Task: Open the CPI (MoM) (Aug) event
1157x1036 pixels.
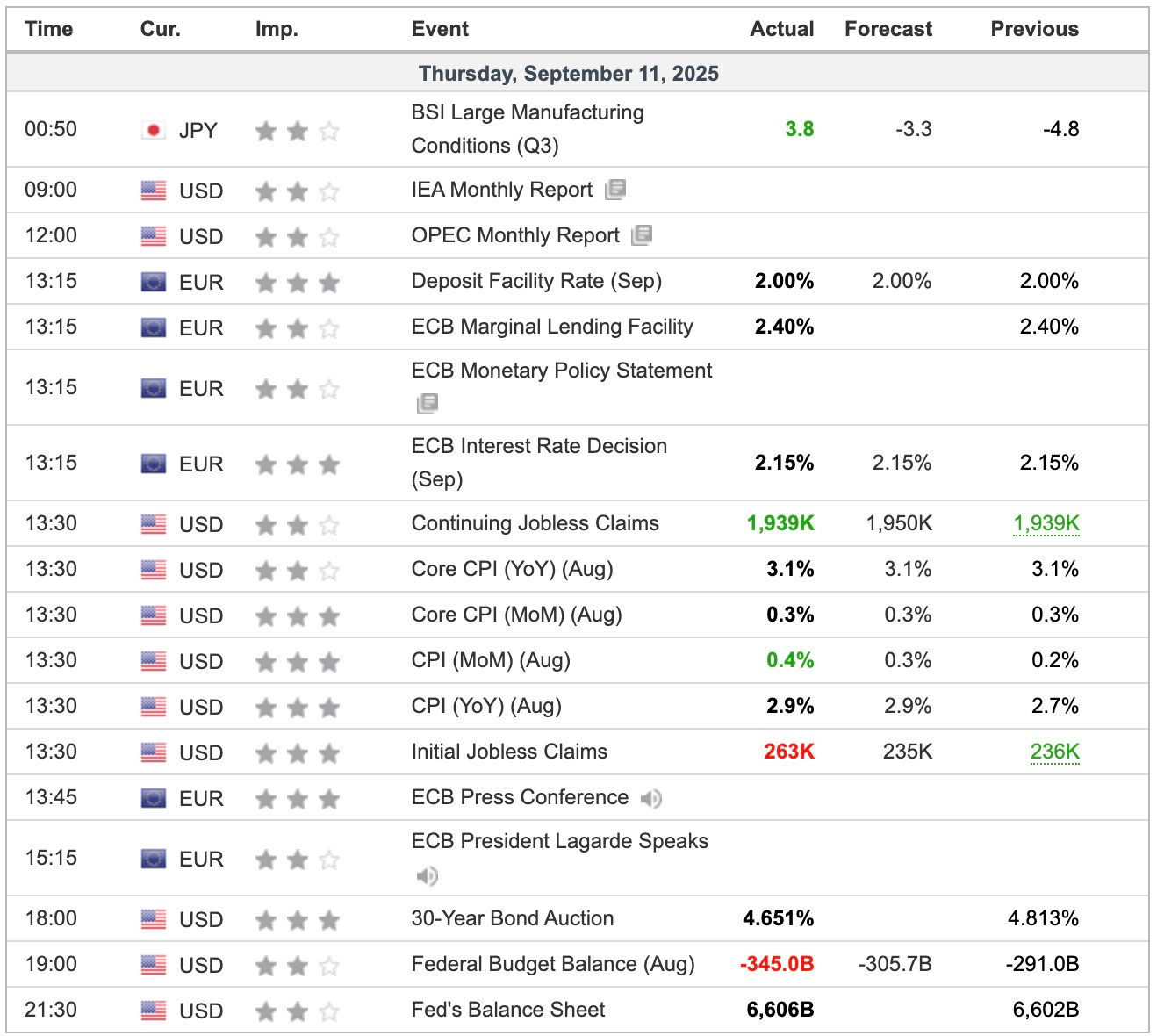Action: (491, 660)
